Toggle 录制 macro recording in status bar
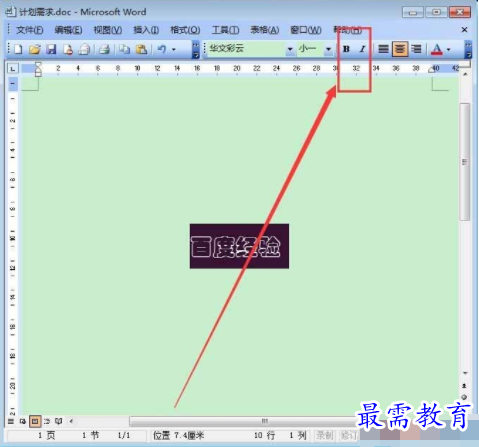Image resolution: width=479 pixels, height=447 pixels. pyautogui.click(x=324, y=435)
